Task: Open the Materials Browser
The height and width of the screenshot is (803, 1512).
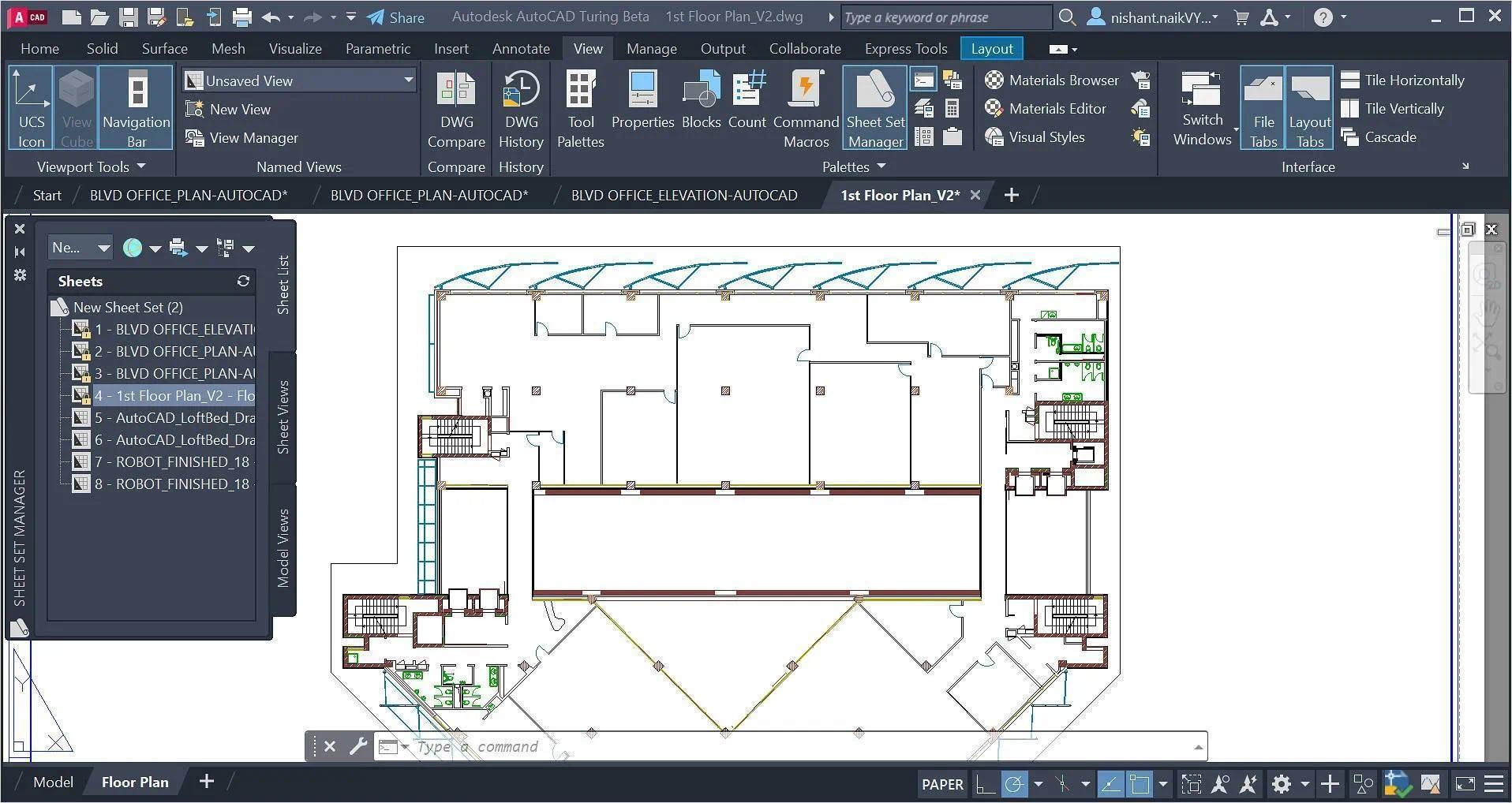Action: point(1053,80)
